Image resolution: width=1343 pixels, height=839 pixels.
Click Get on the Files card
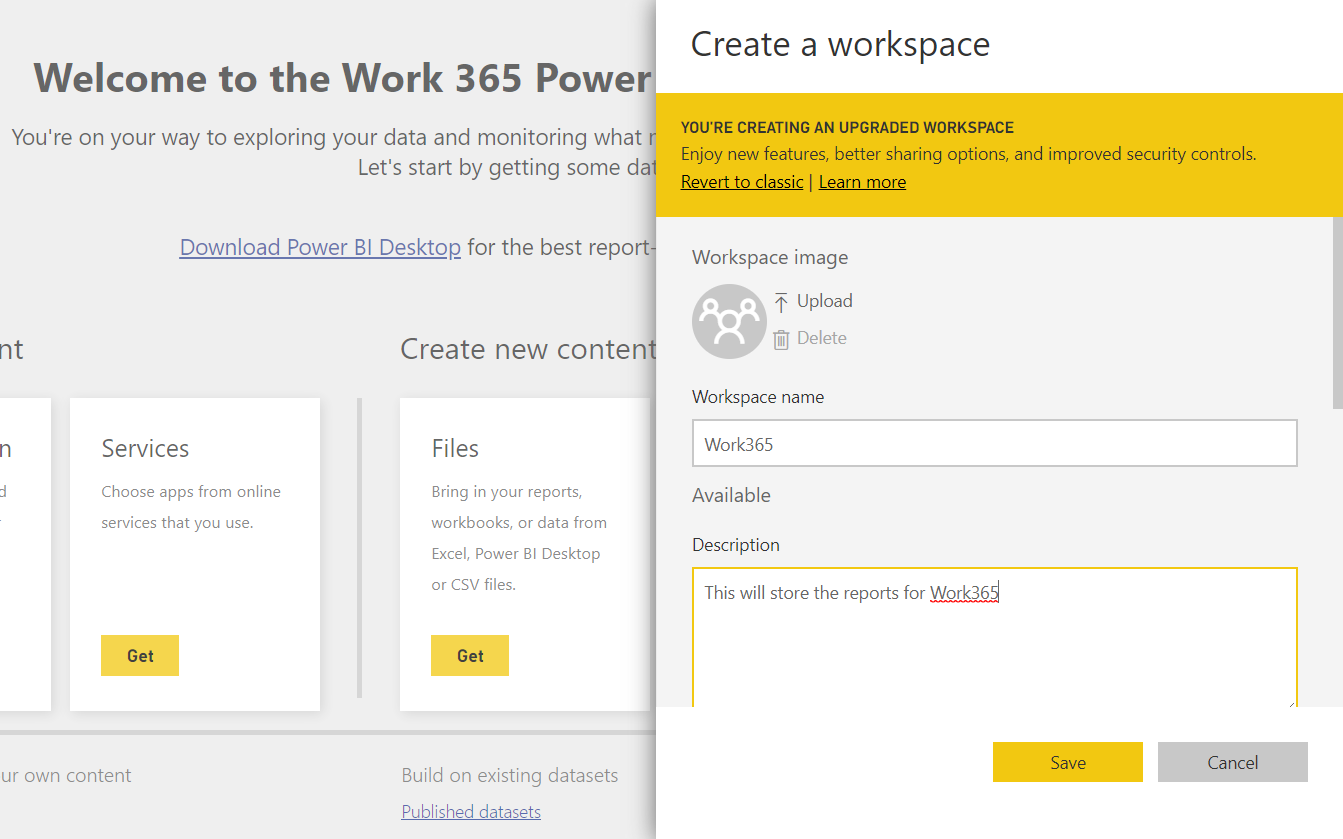[x=470, y=656]
